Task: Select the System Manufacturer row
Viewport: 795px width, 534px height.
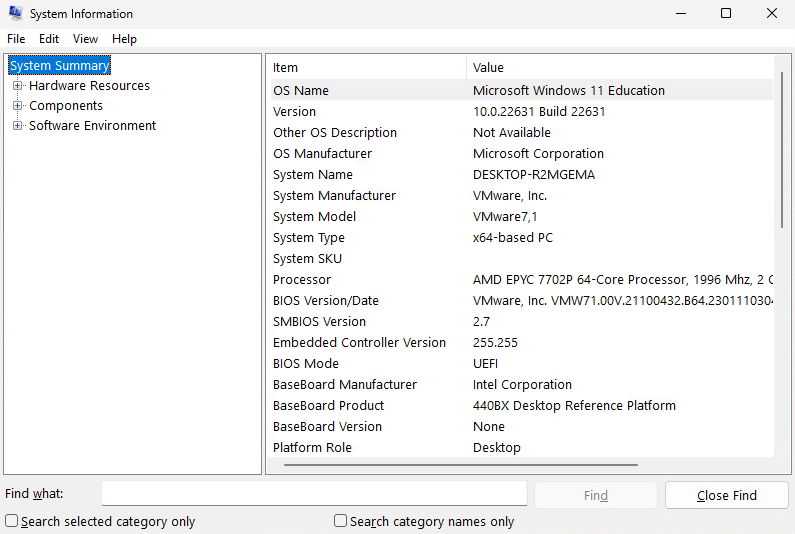Action: (x=522, y=196)
